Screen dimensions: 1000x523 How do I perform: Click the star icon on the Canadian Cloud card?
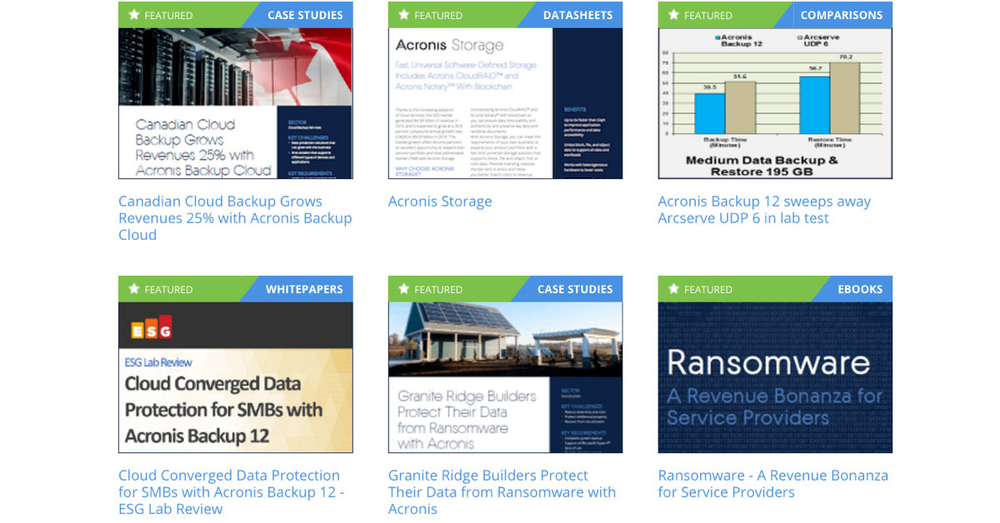click(134, 15)
